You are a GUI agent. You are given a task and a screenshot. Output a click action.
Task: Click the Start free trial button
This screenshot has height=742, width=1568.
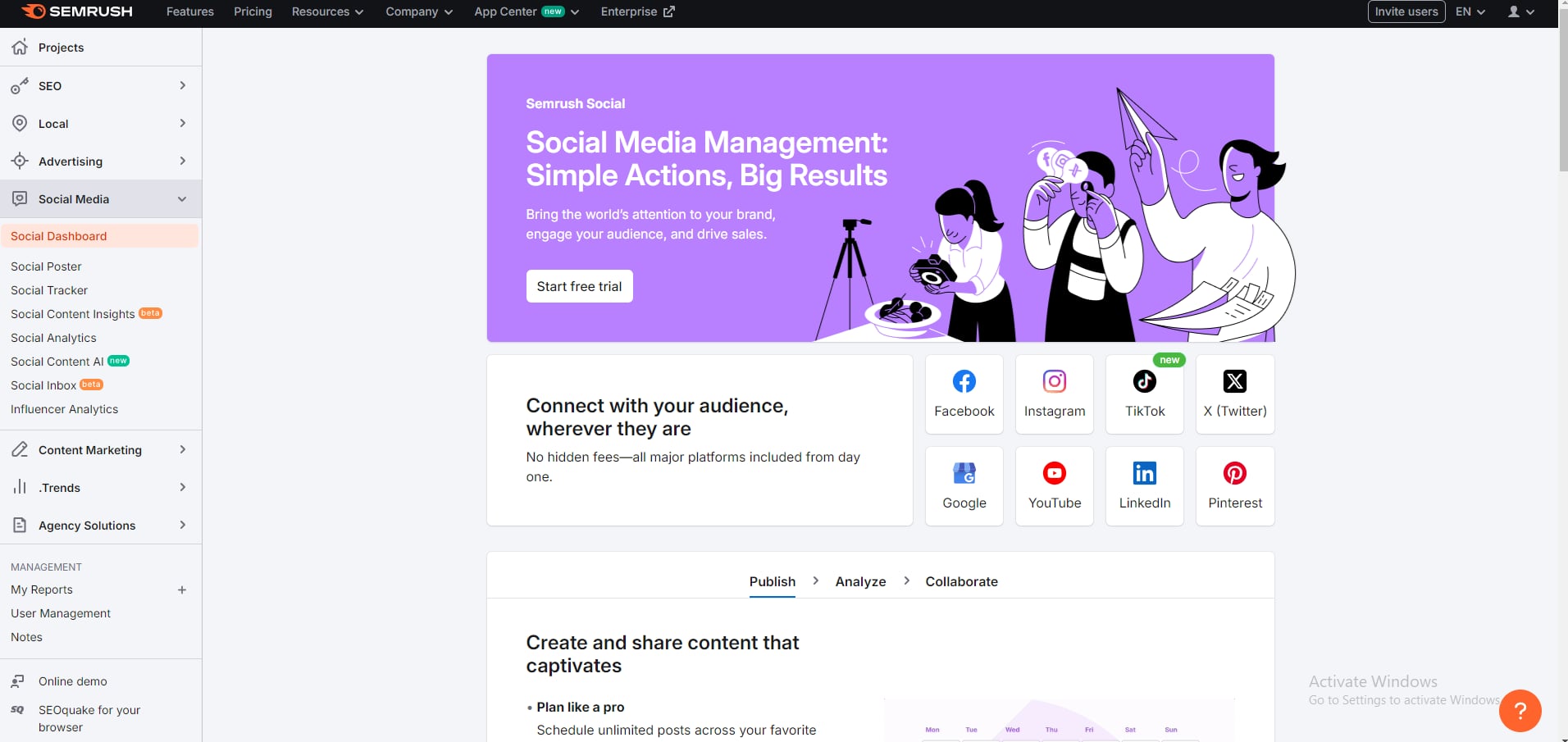click(x=579, y=286)
